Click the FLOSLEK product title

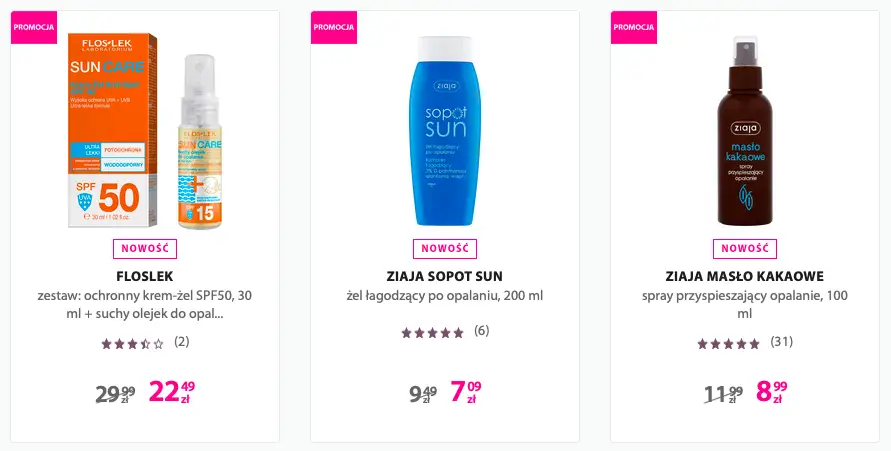point(145,276)
